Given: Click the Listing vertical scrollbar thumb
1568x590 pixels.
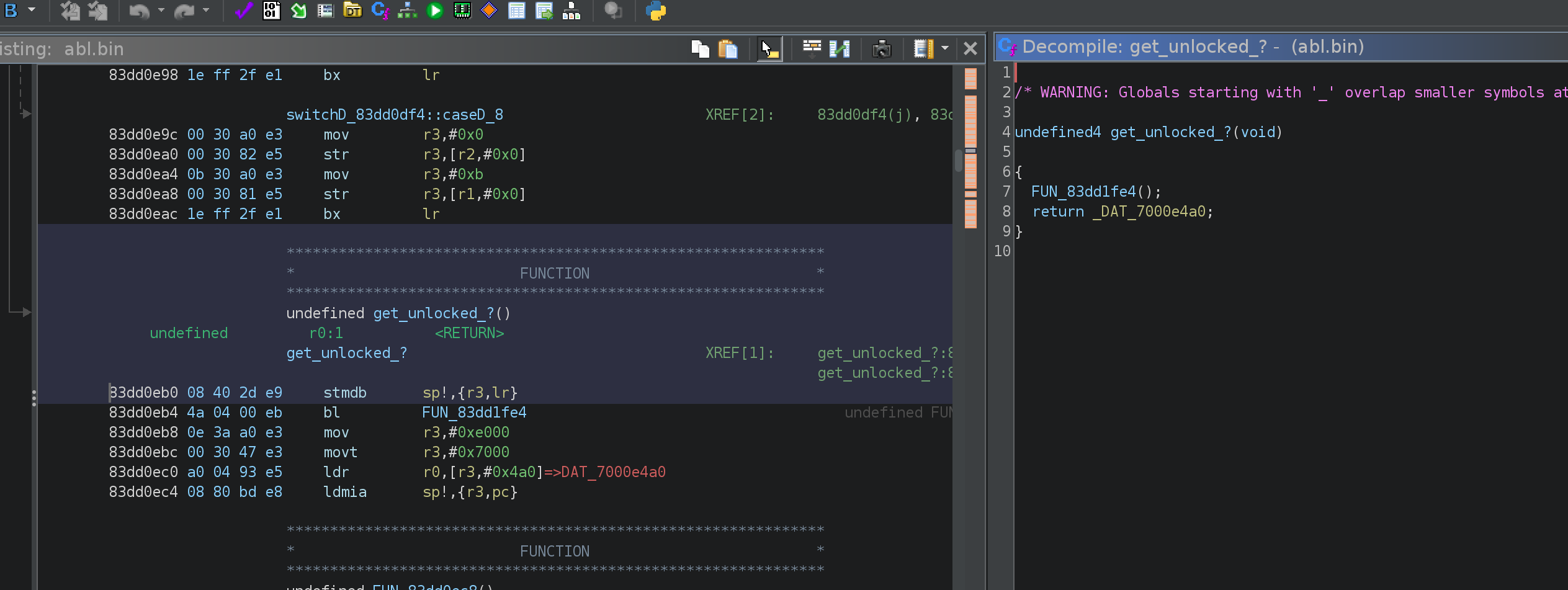Looking at the screenshot, I should click(x=958, y=161).
